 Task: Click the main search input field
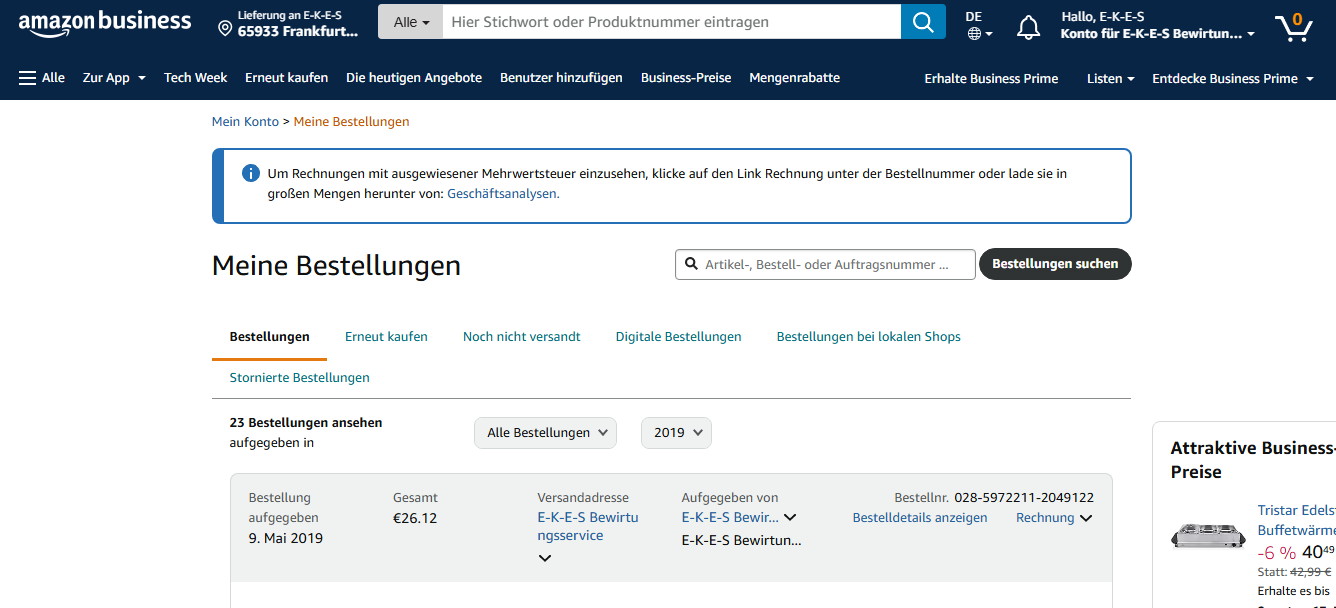point(672,22)
